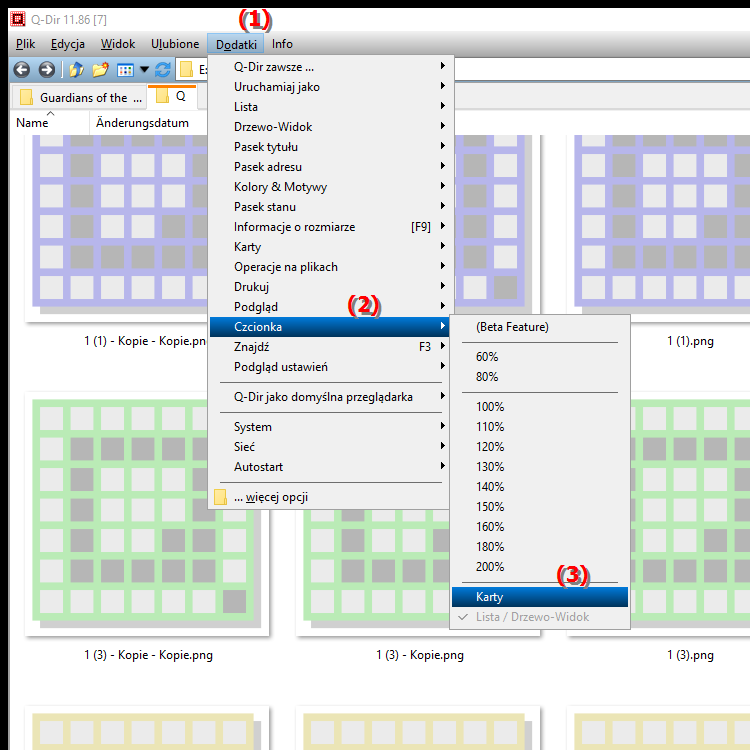The height and width of the screenshot is (750, 750).
Task: Open Q-Dir jako domyślna przeglądarka submenu
Action: [329, 397]
